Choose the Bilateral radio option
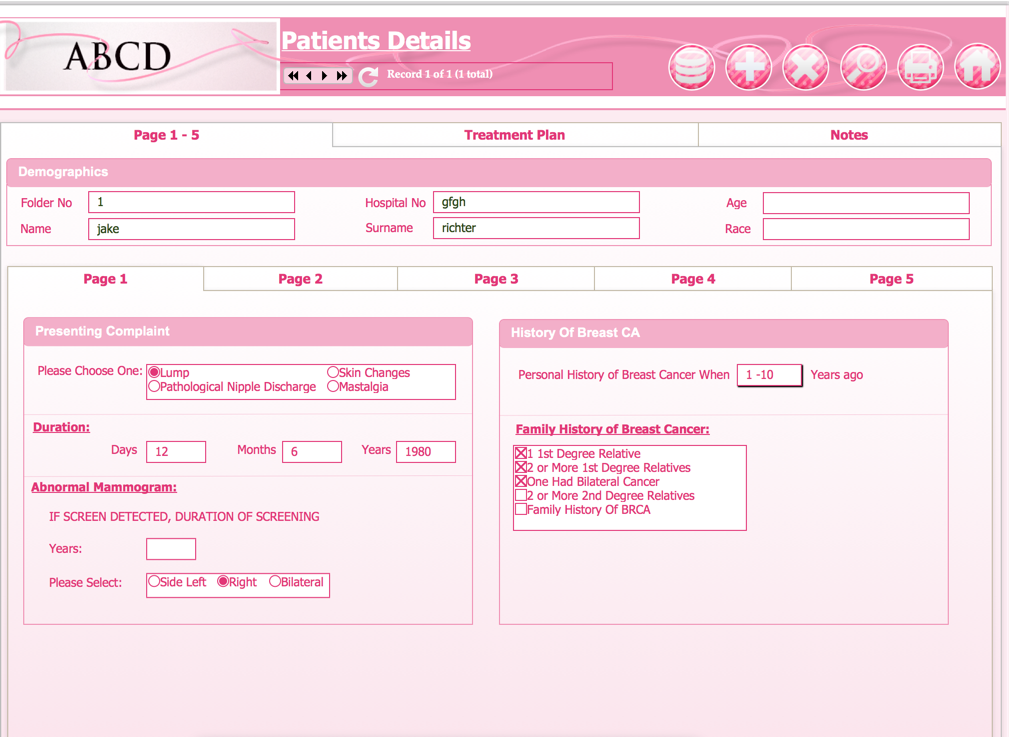Image resolution: width=1010 pixels, height=737 pixels. coord(275,582)
